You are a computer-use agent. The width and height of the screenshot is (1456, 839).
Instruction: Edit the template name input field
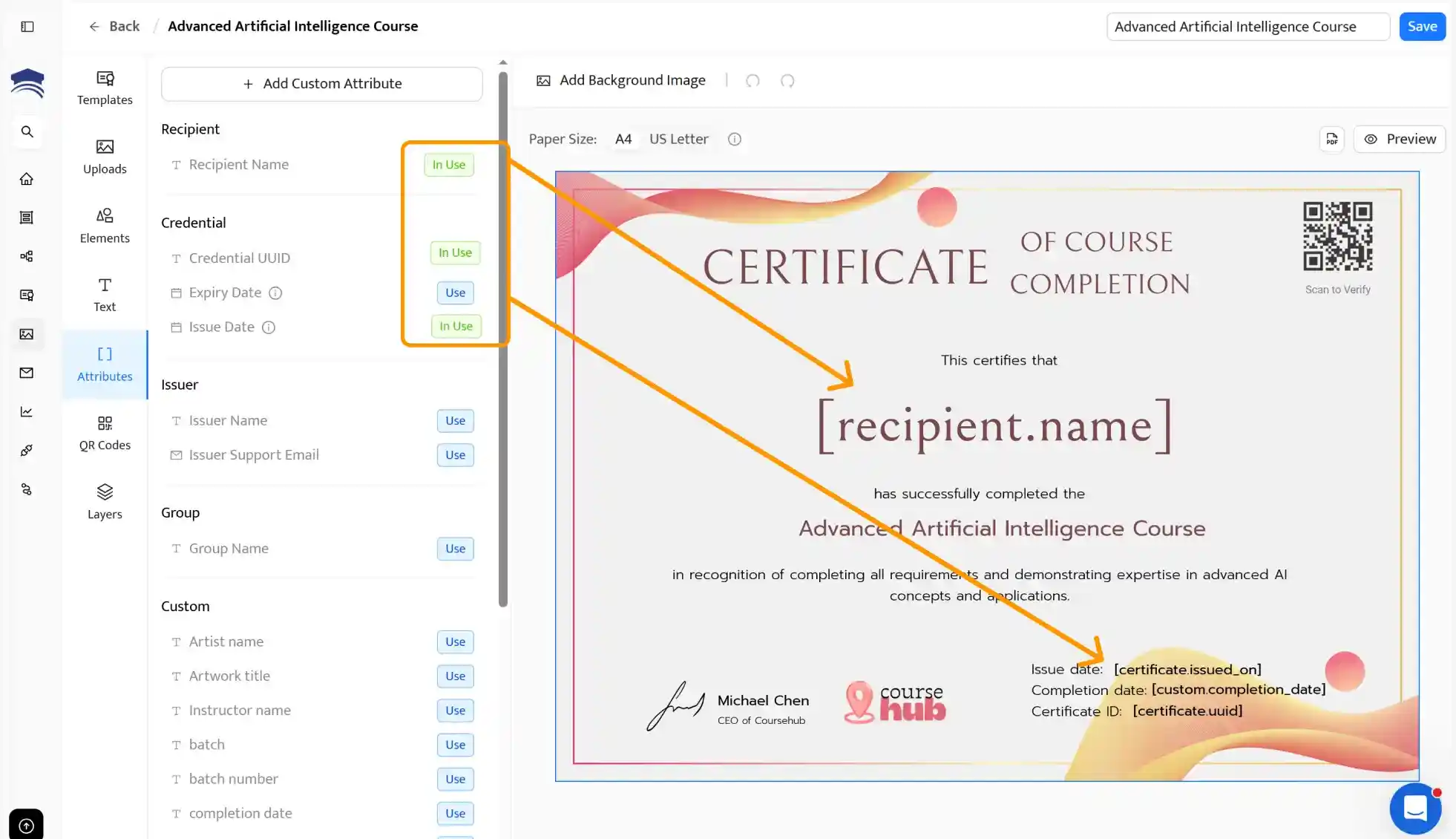(x=1247, y=26)
